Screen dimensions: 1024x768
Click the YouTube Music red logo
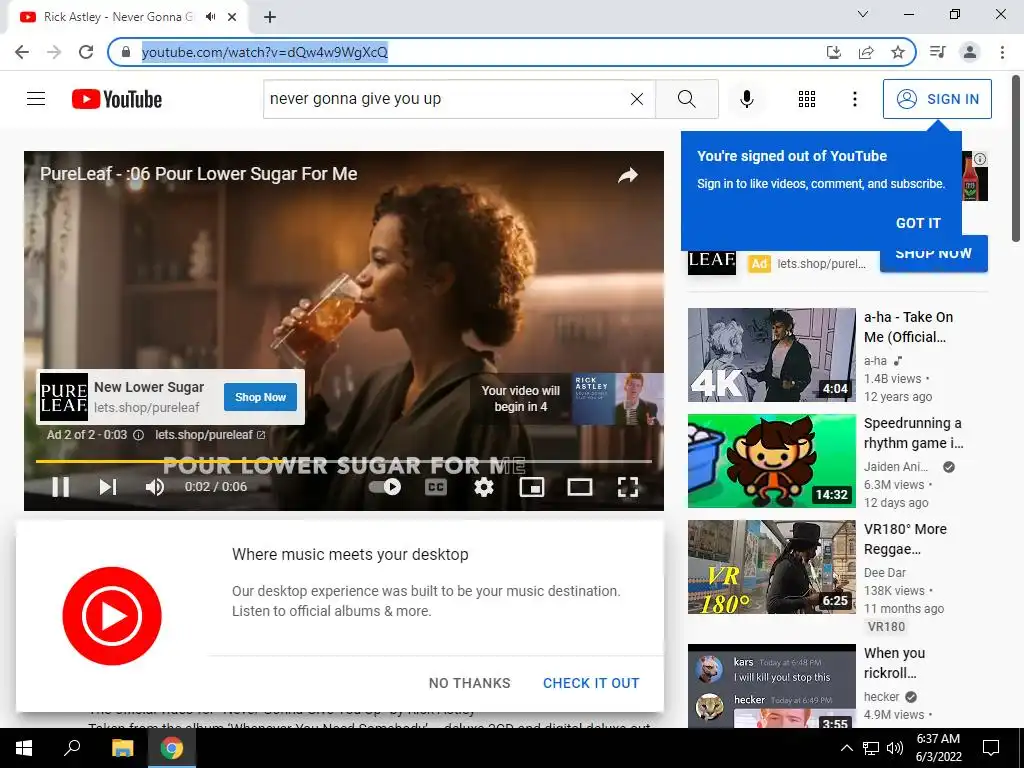(112, 616)
